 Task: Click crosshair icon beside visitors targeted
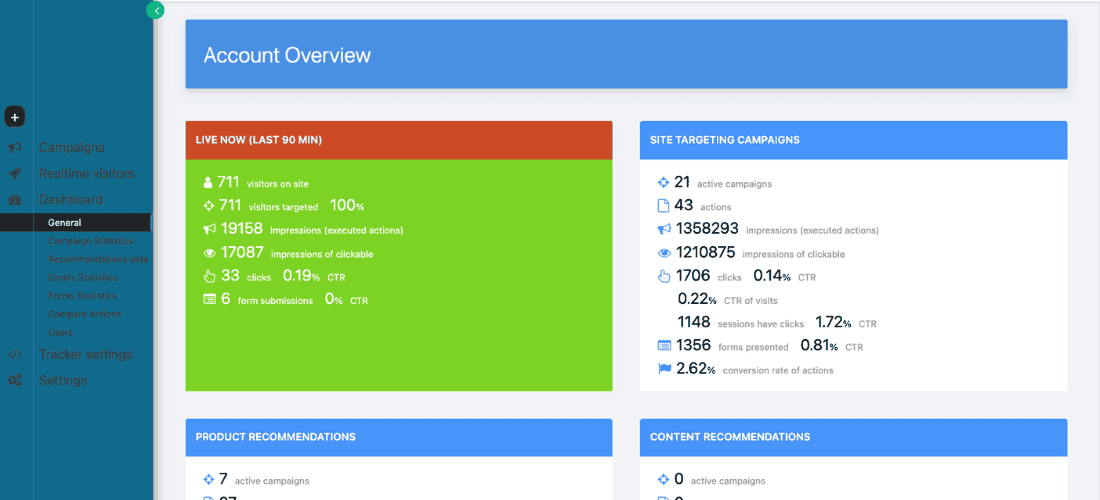tap(208, 206)
